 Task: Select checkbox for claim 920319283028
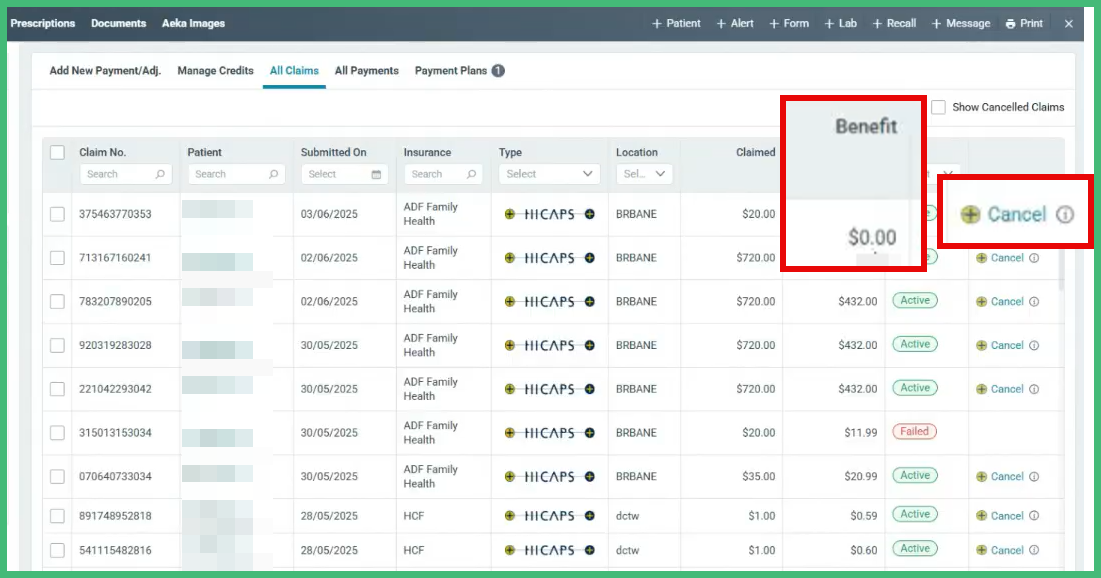tap(58, 345)
